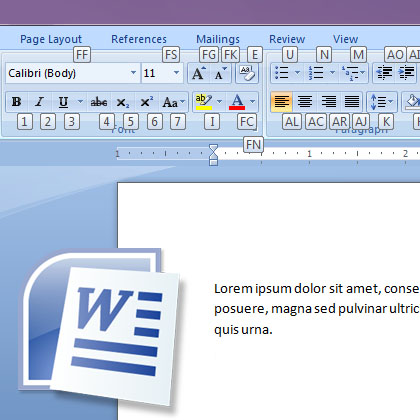
Task: Click the Decrease Indent icon
Action: pos(384,73)
